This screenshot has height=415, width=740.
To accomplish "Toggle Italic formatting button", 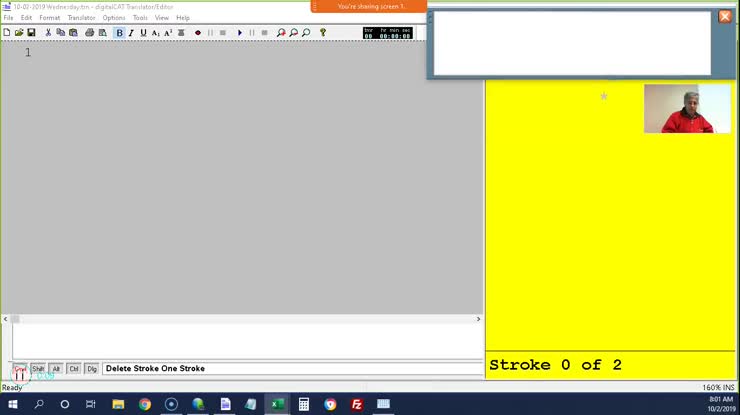I will coord(131,33).
